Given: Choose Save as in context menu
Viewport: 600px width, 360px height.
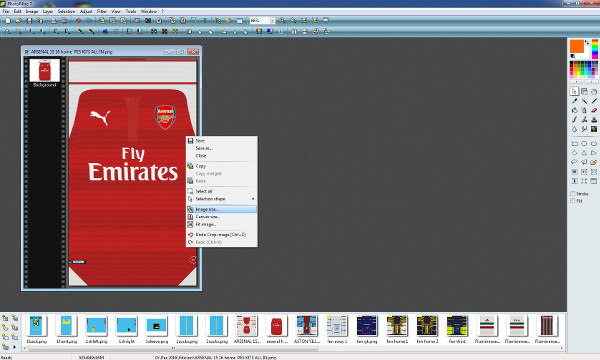Looking at the screenshot, I should 222,148.
